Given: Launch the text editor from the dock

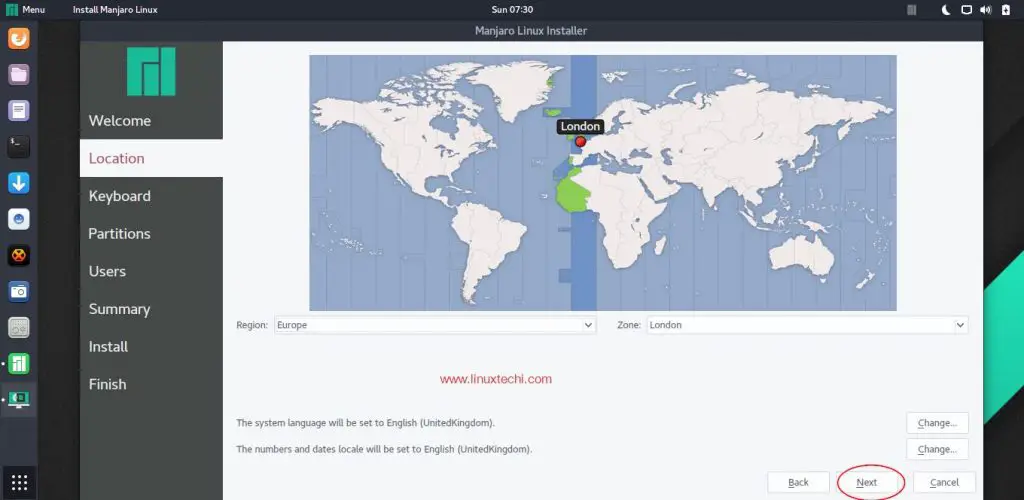Looking at the screenshot, I should tap(18, 111).
